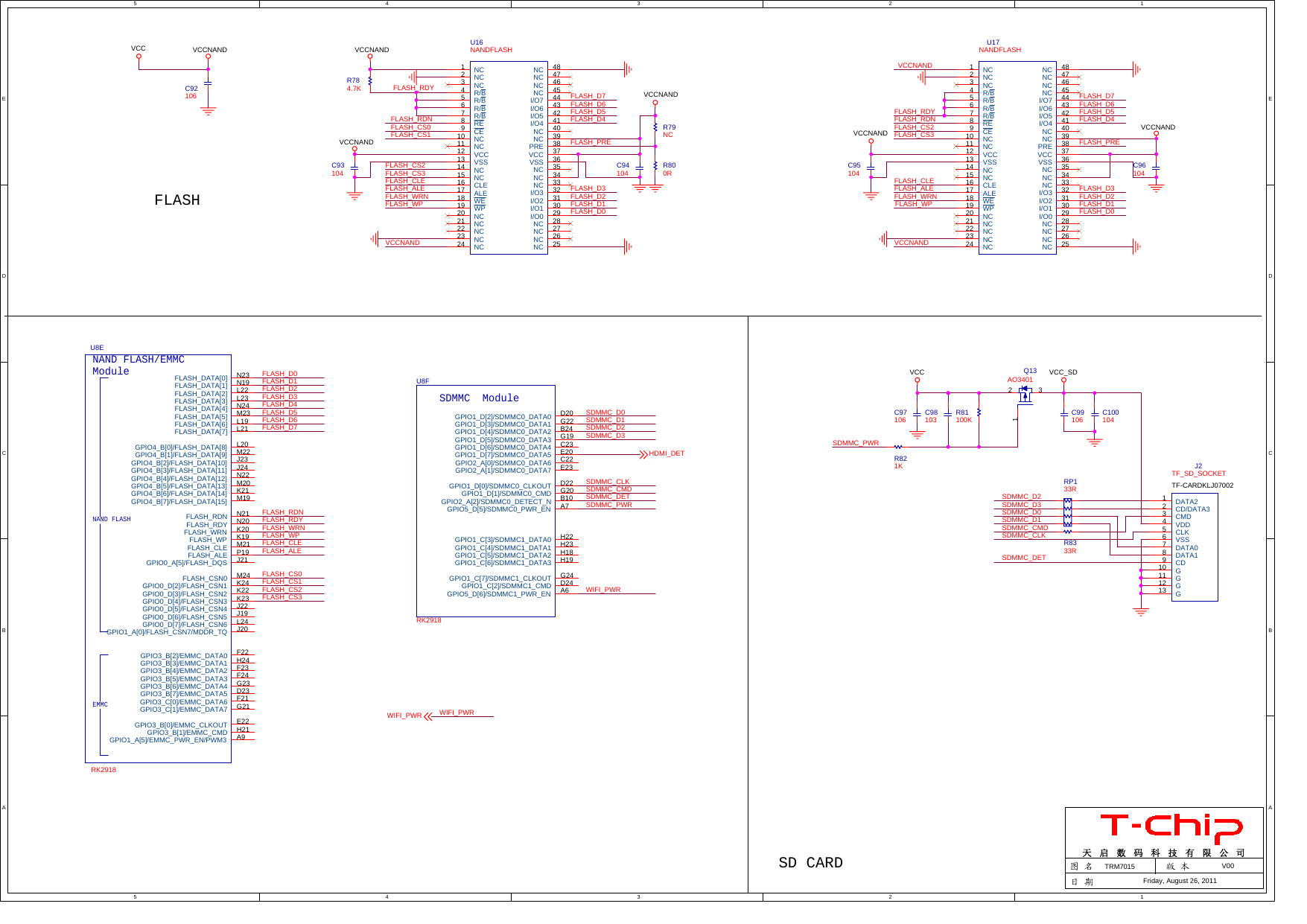Viewport: 1307px width, 924px height.
Task: Click the R80 resistor symbol
Action: tap(655, 166)
